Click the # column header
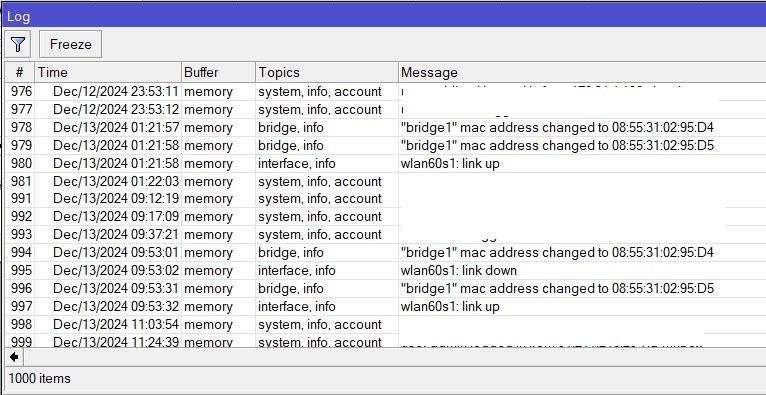Viewport: 766px width, 395px height. [x=20, y=72]
